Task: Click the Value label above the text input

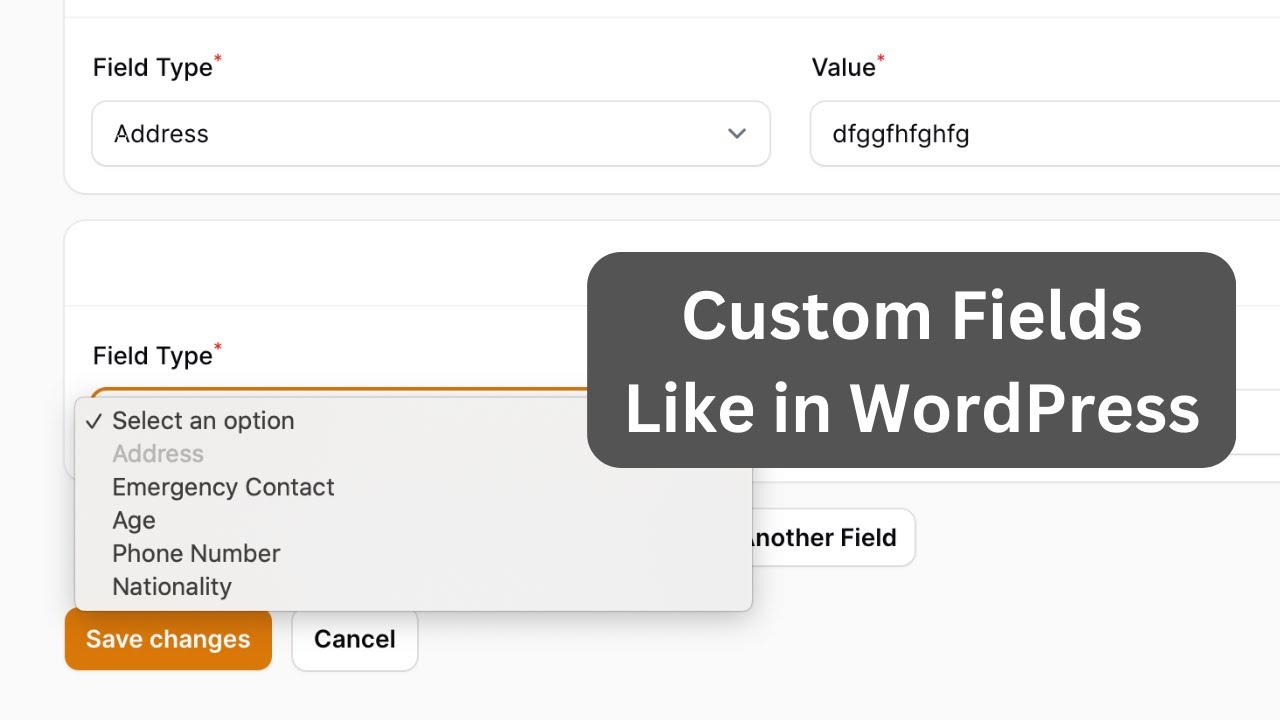Action: (843, 68)
